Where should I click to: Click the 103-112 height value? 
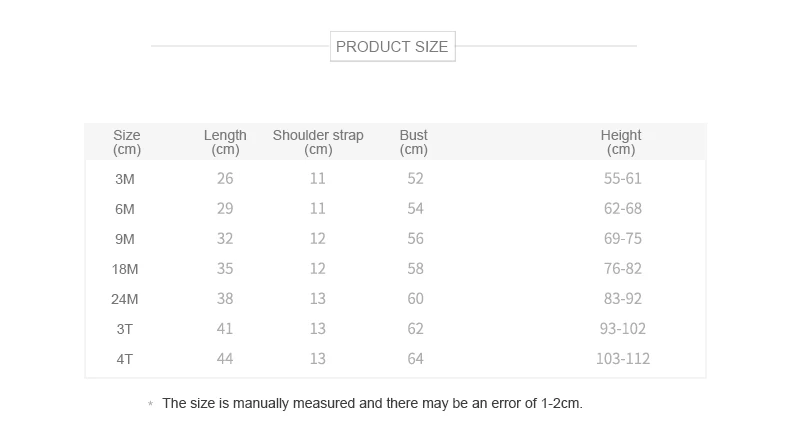(x=622, y=359)
